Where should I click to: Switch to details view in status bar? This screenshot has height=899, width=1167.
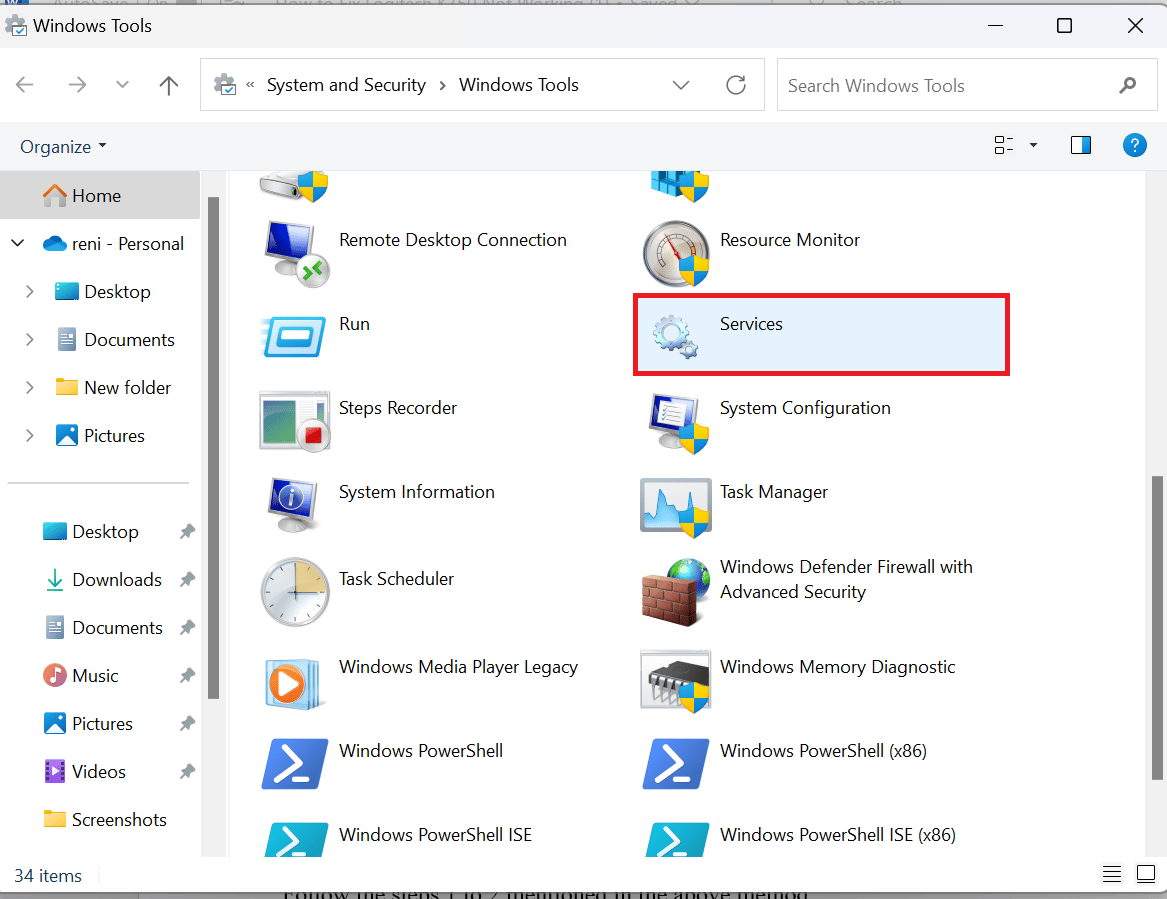point(1112,874)
